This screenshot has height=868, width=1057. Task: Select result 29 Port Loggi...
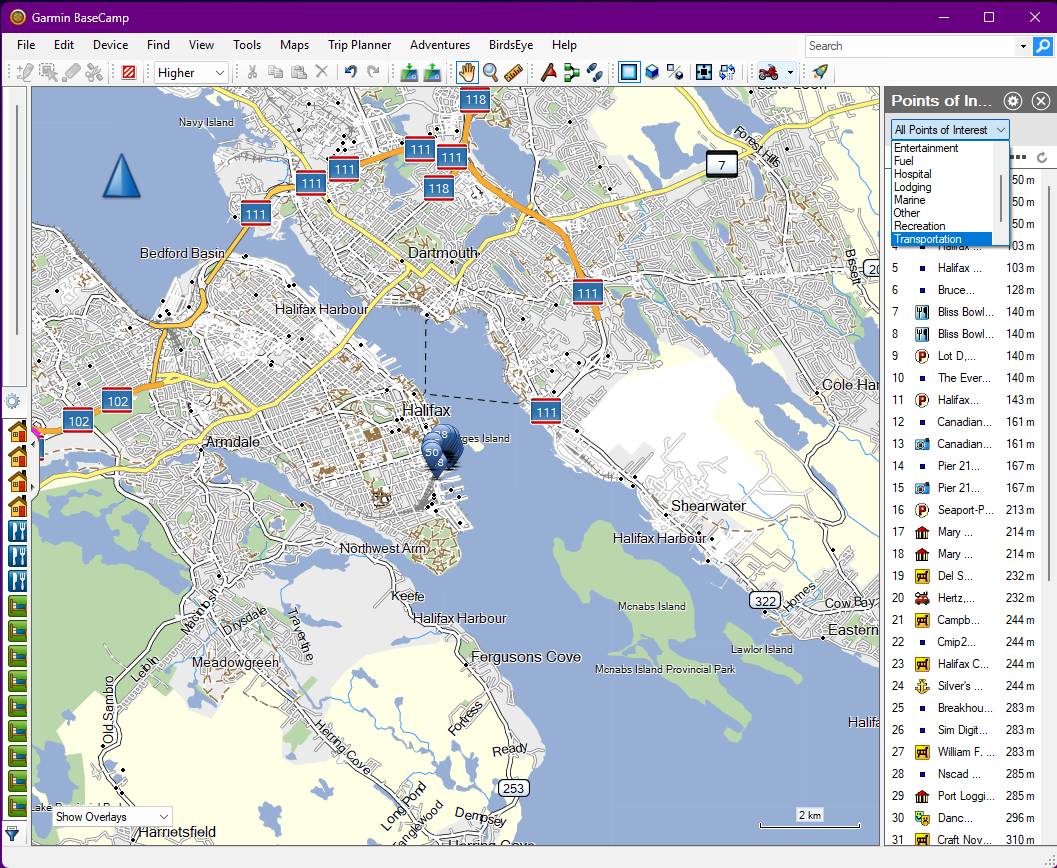tap(963, 796)
